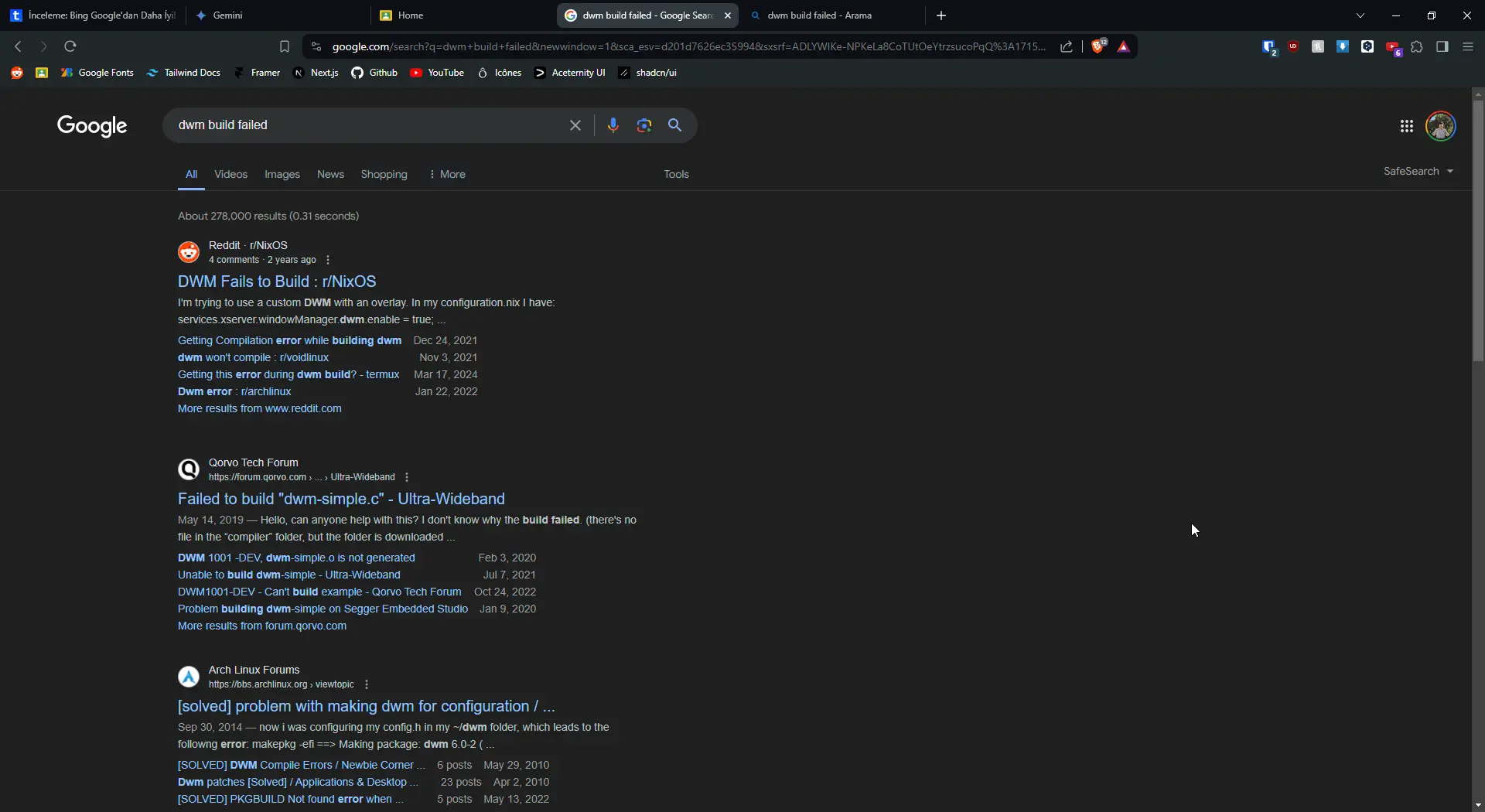Click the browser address bar URL
Image resolution: width=1485 pixels, height=812 pixels.
(688, 46)
